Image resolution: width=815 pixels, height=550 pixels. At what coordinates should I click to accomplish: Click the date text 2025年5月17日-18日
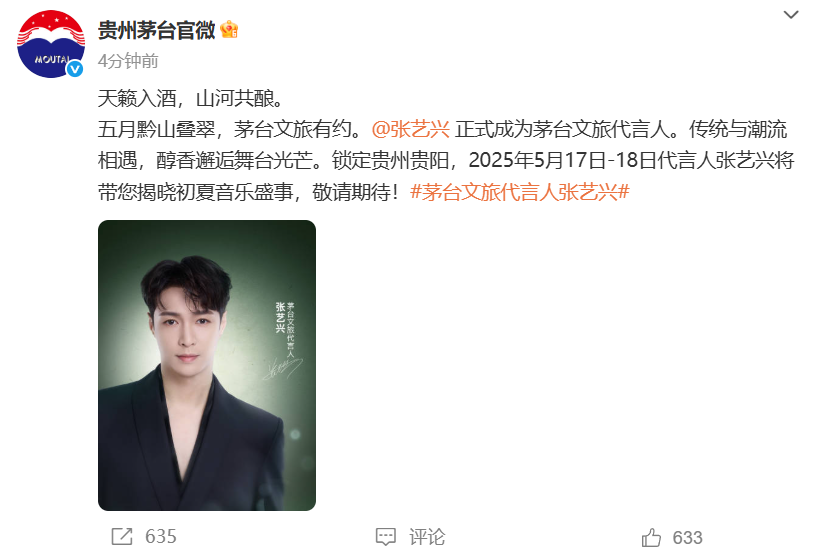click(562, 161)
